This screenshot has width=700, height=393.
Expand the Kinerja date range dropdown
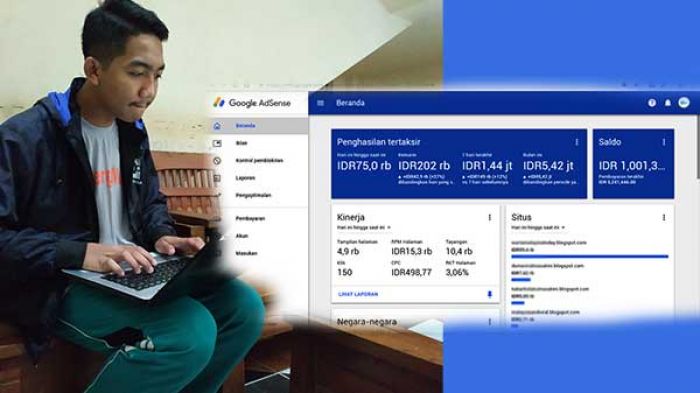[364, 228]
